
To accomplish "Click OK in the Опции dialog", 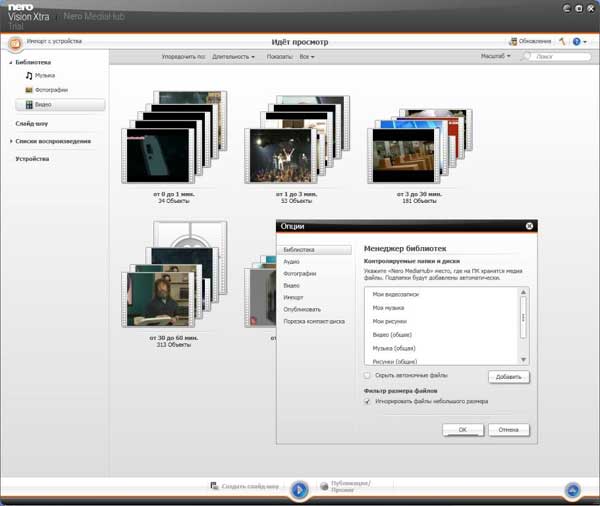I will click(462, 429).
